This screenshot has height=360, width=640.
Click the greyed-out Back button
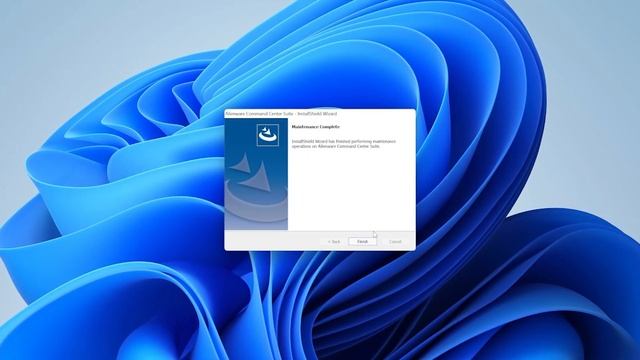(334, 242)
